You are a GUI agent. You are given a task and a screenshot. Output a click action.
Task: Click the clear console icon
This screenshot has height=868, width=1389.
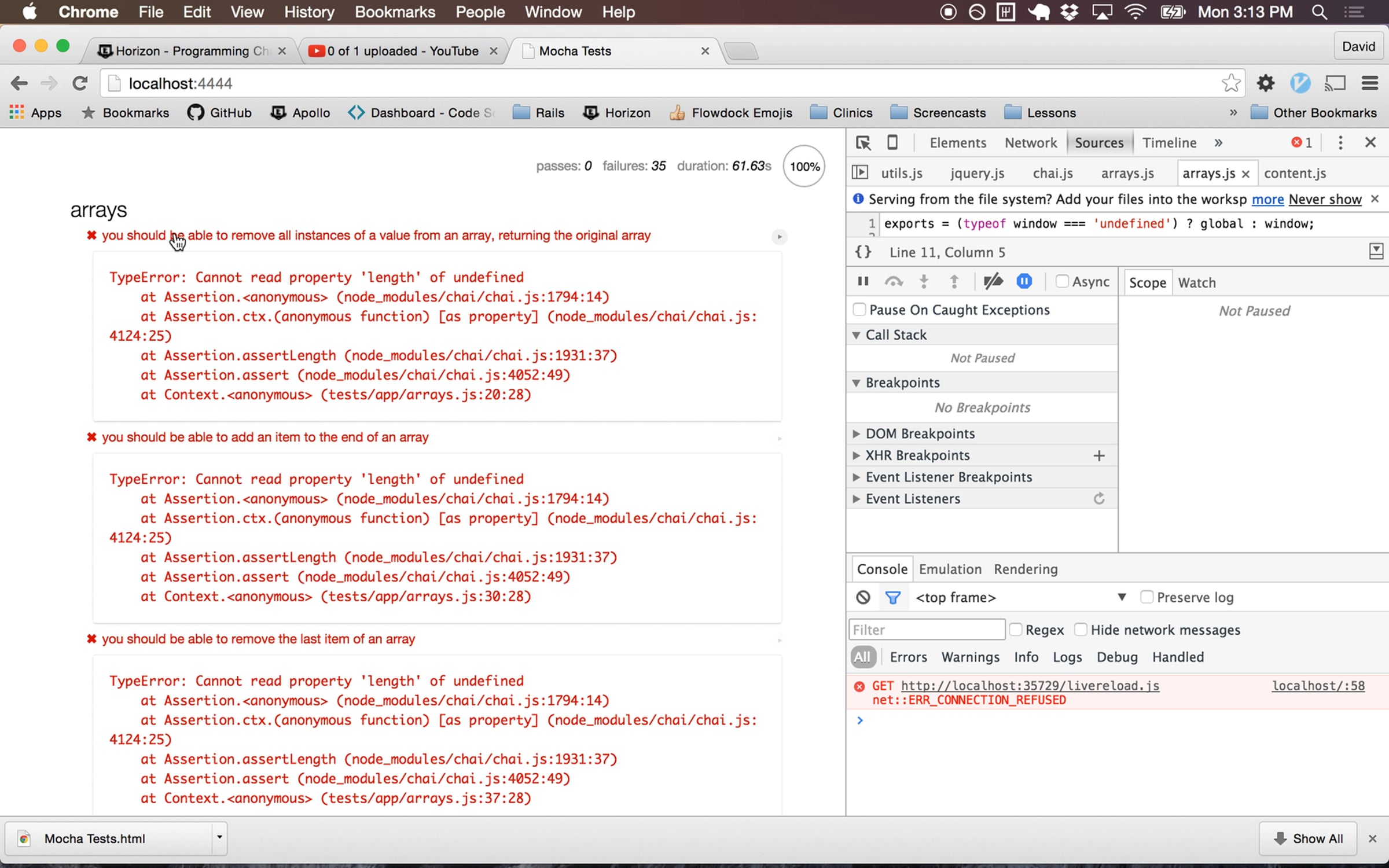[x=863, y=597]
